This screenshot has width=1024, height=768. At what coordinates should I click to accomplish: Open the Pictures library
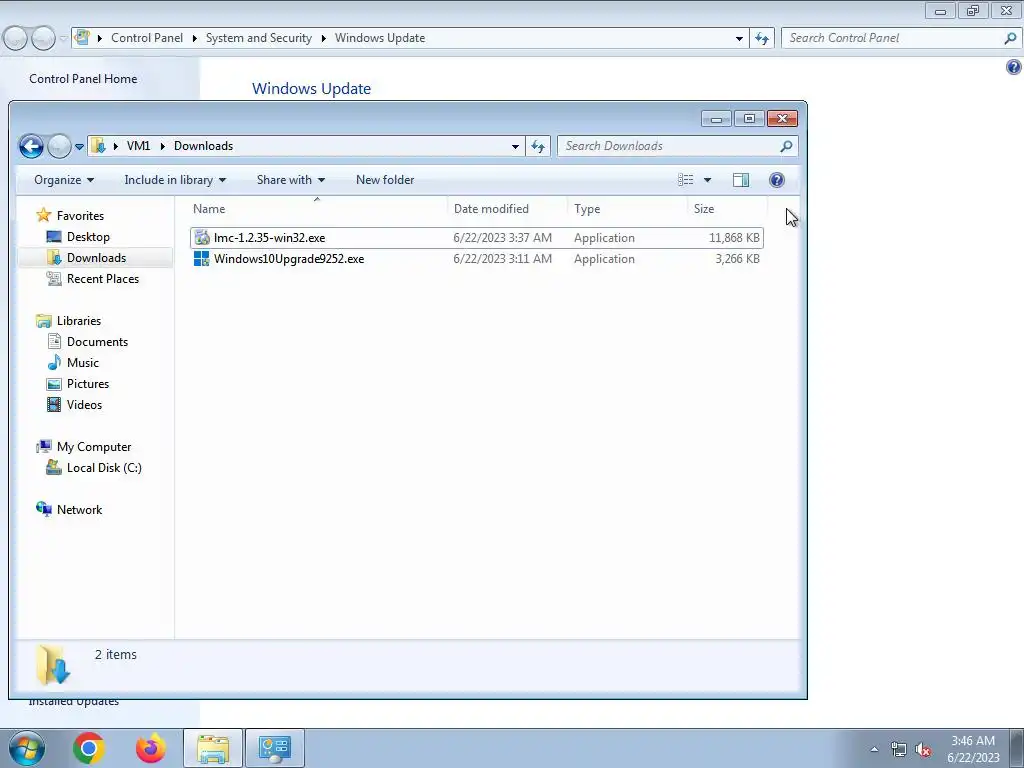88,384
